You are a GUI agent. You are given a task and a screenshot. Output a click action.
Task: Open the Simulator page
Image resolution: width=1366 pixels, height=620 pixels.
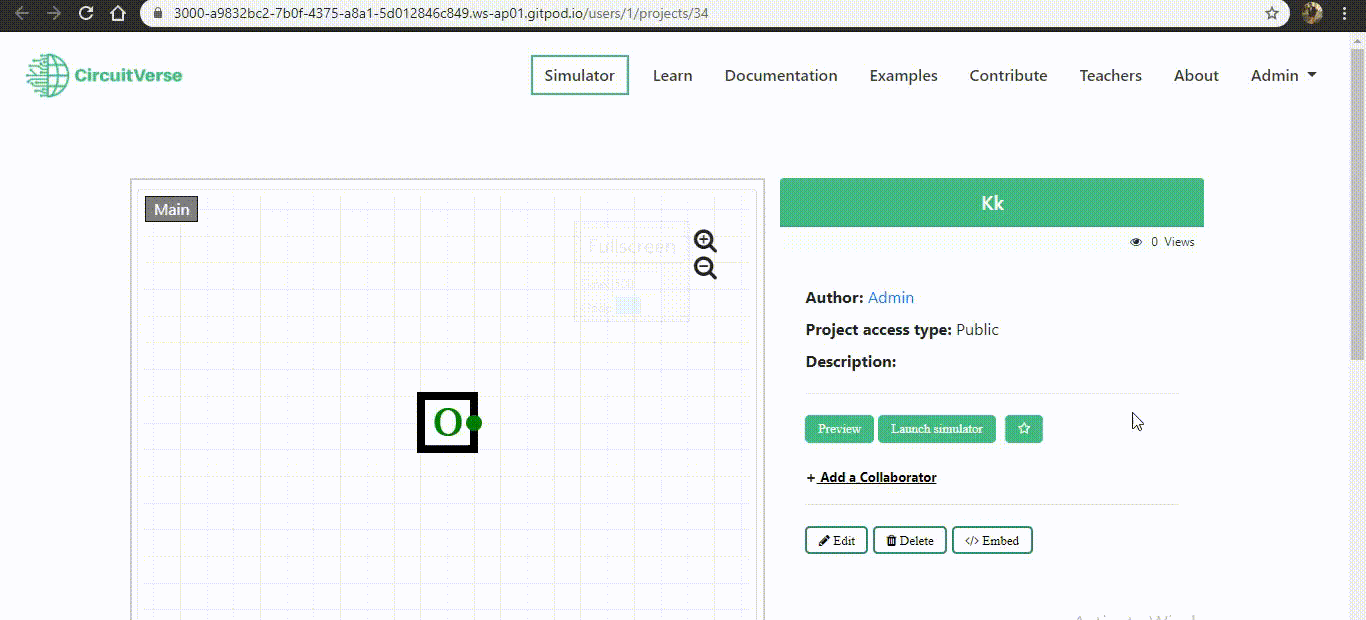[580, 76]
